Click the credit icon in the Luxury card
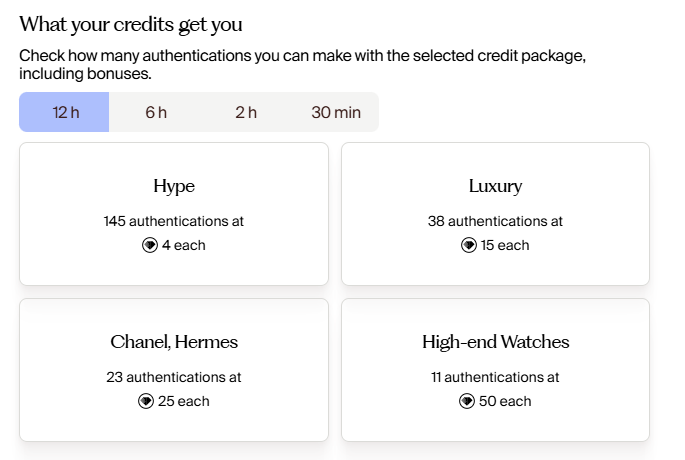Image resolution: width=685 pixels, height=460 pixels. (469, 245)
